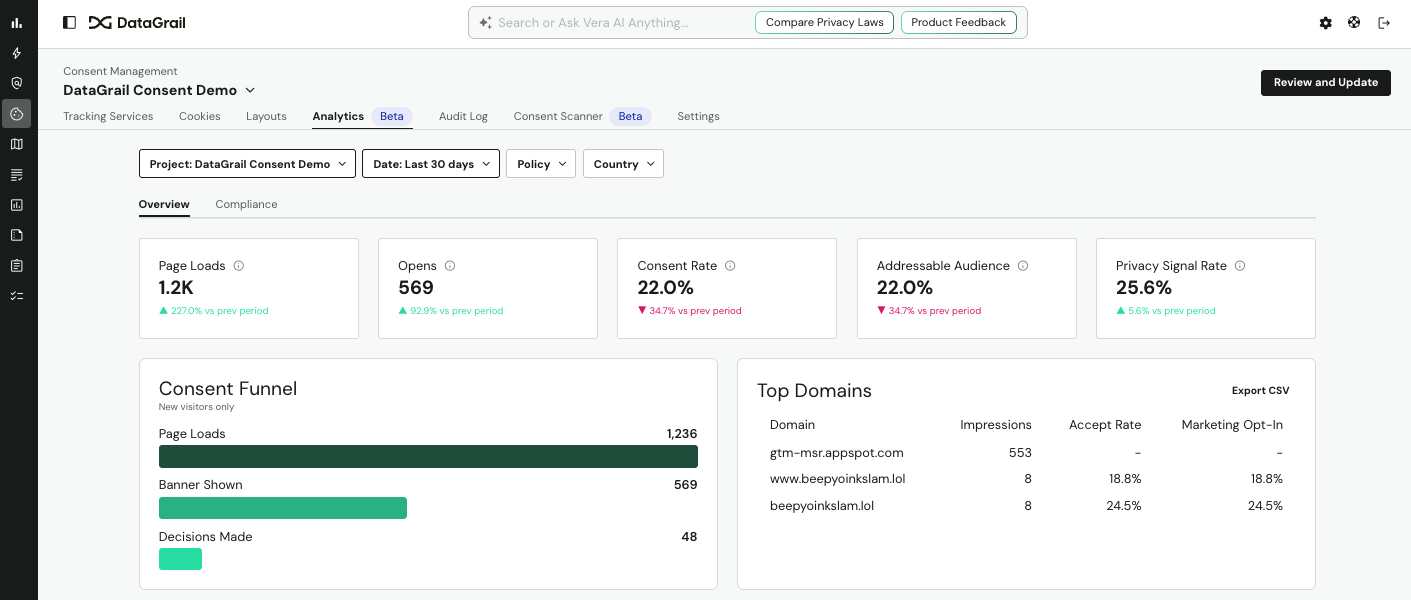
Task: Click the Decisions Made funnel bar
Action: pyautogui.click(x=180, y=559)
